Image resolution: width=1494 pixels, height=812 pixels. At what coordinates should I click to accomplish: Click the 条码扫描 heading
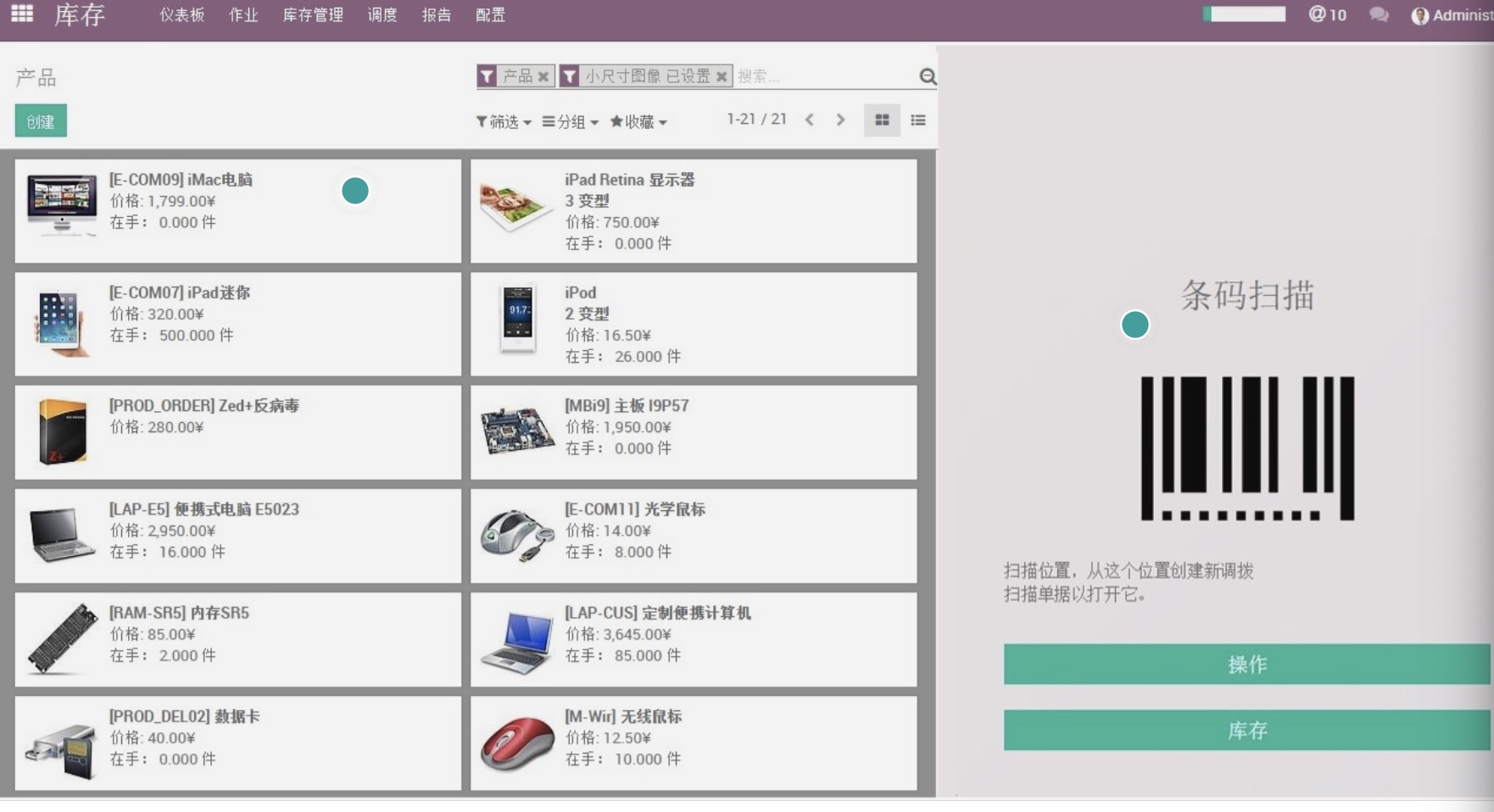(1247, 296)
